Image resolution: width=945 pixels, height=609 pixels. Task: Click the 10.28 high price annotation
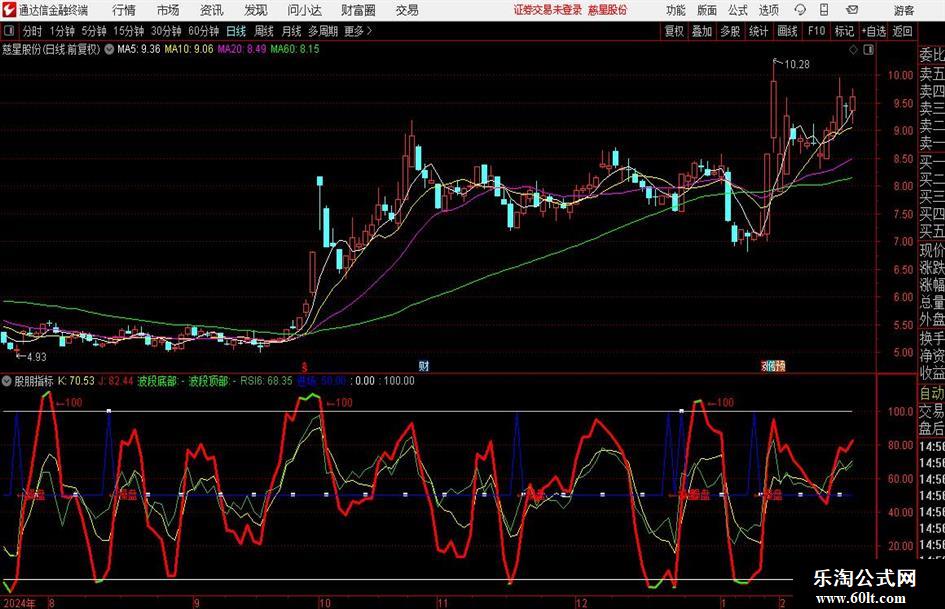click(x=797, y=64)
